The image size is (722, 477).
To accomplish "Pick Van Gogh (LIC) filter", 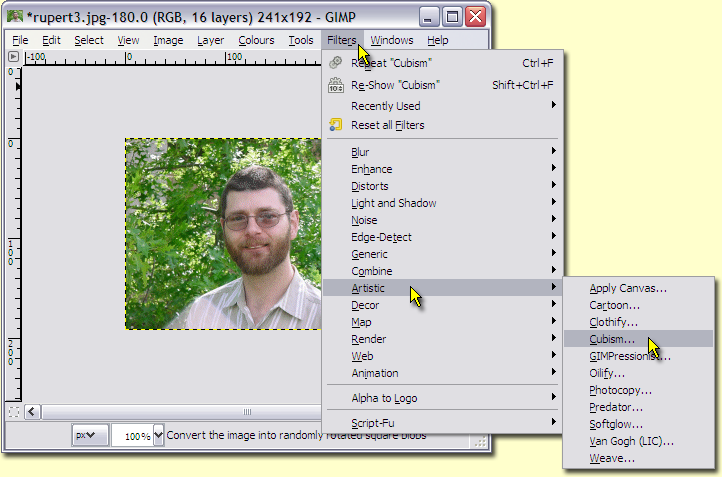I will [x=631, y=441].
